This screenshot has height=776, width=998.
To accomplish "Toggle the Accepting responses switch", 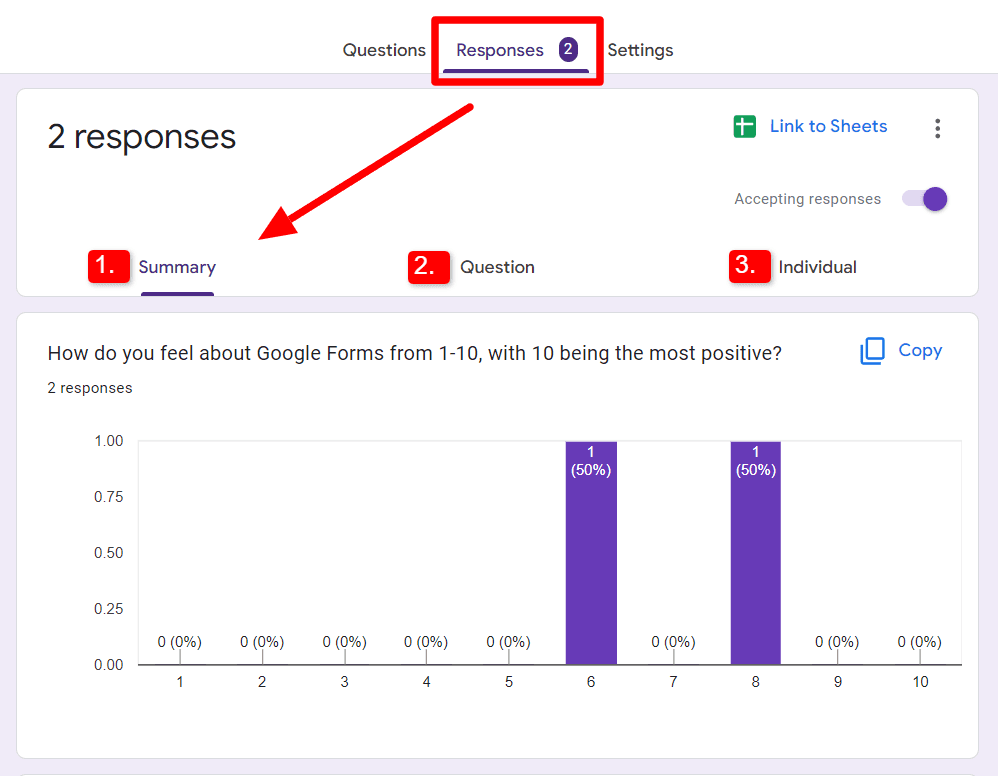I will coord(924,199).
